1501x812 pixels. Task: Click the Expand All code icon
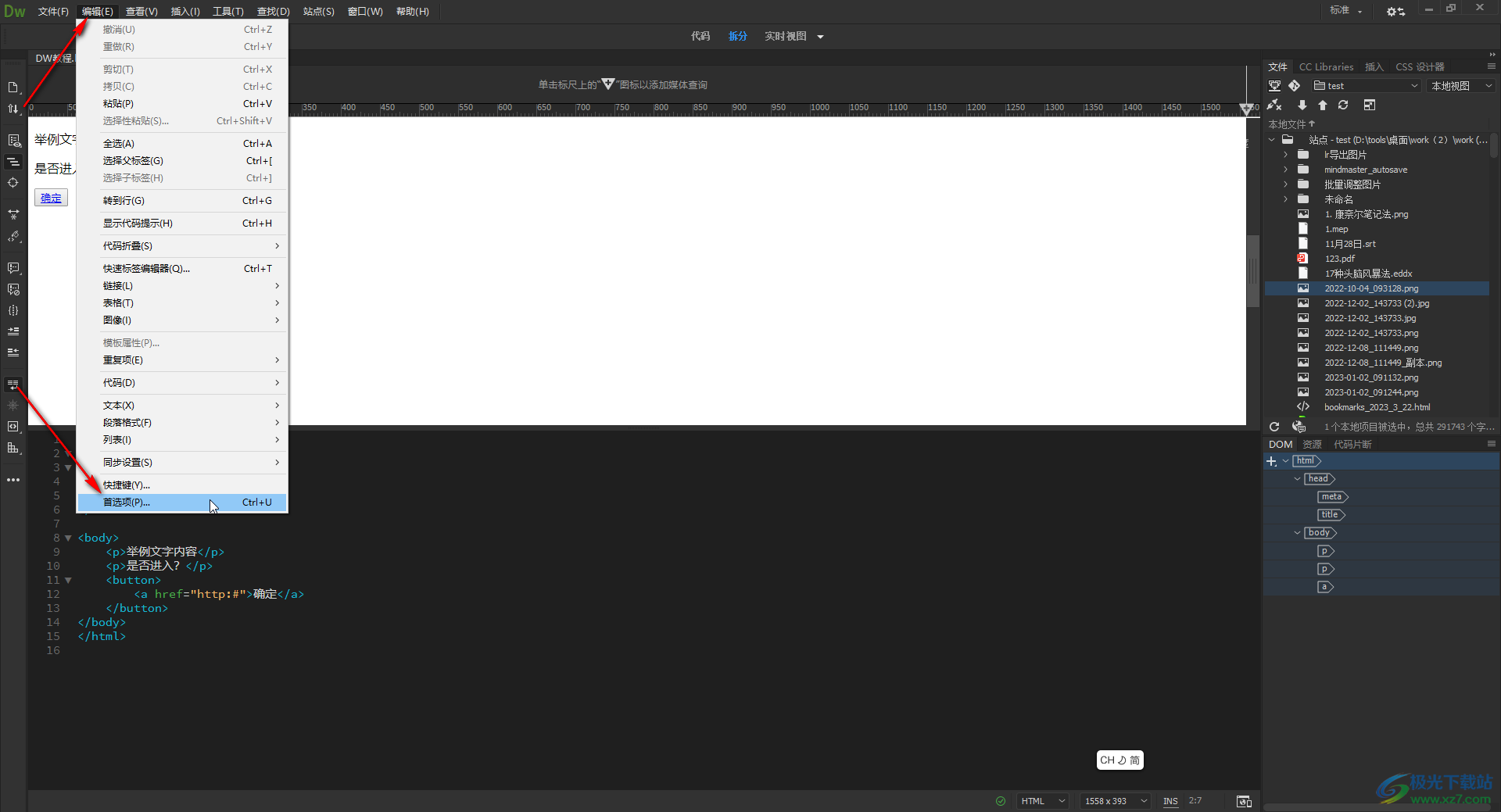pyautogui.click(x=13, y=214)
